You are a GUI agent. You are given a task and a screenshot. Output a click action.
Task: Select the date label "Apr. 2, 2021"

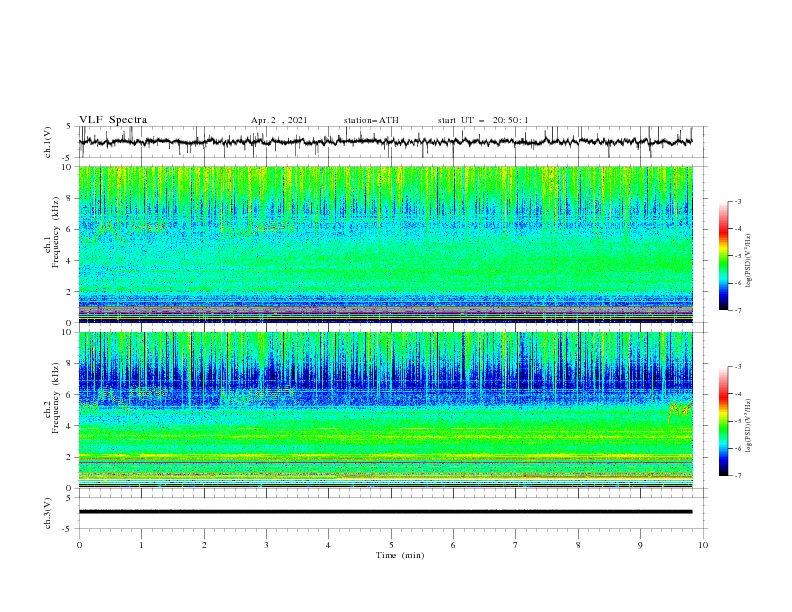pyautogui.click(x=279, y=120)
